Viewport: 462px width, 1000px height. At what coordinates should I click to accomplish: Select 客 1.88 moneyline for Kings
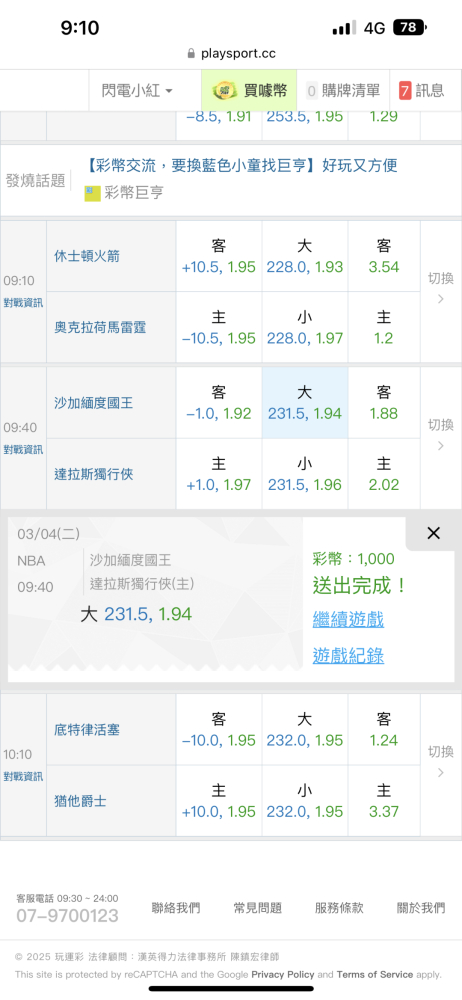384,403
